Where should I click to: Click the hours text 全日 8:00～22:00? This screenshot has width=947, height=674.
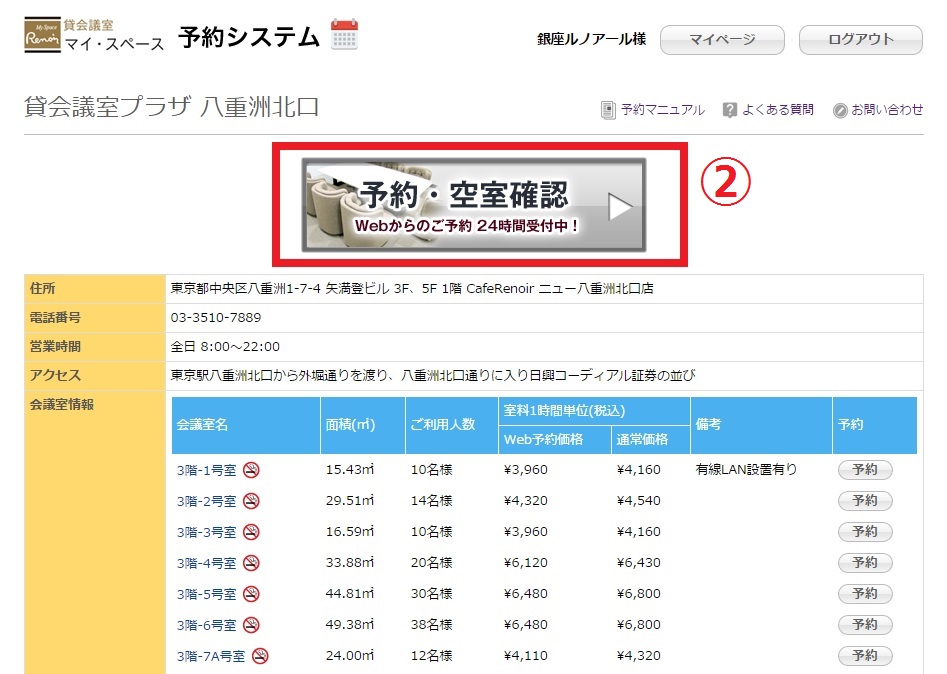(225, 347)
